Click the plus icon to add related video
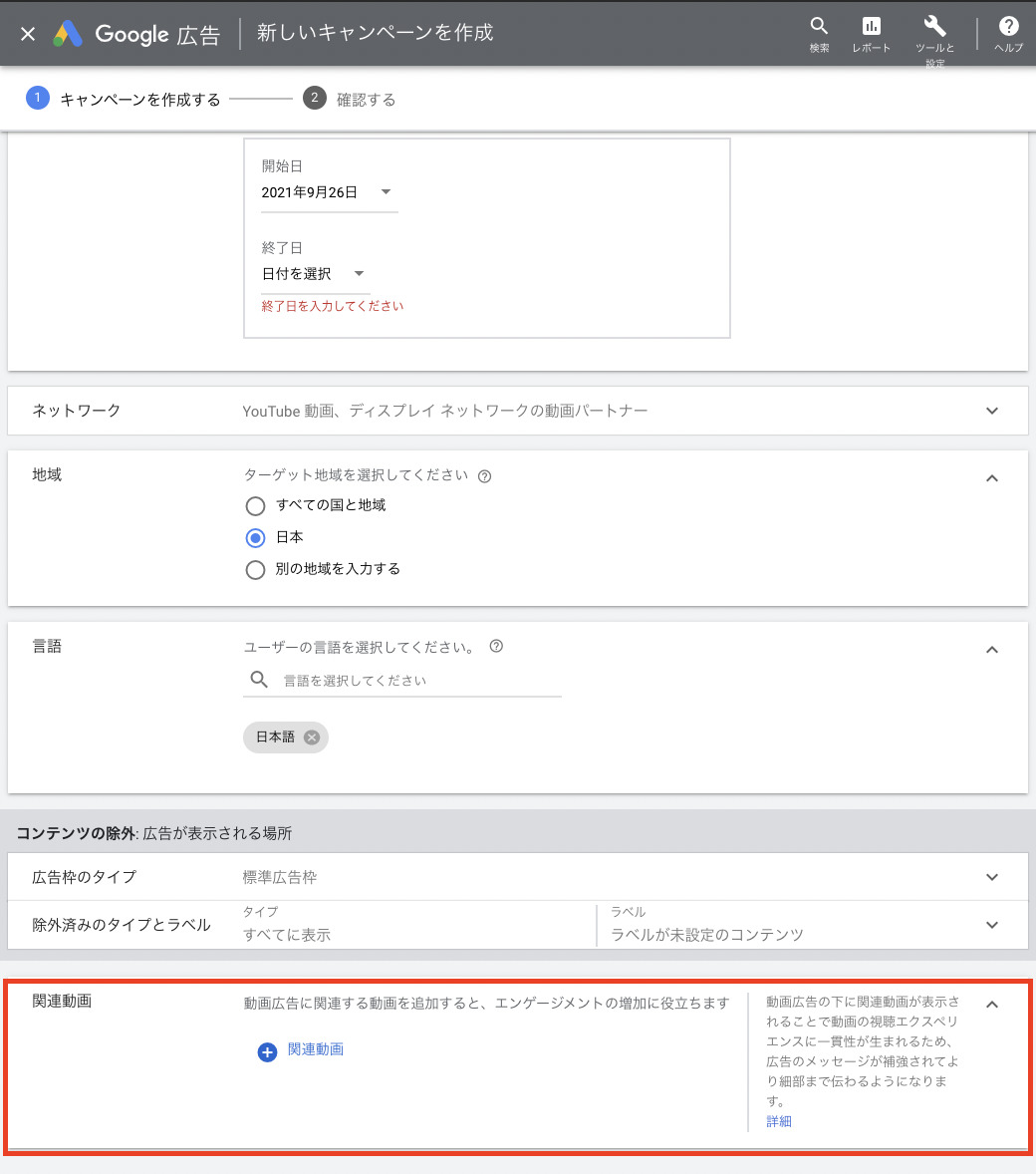Viewport: 1036px width, 1174px height. click(x=267, y=1051)
